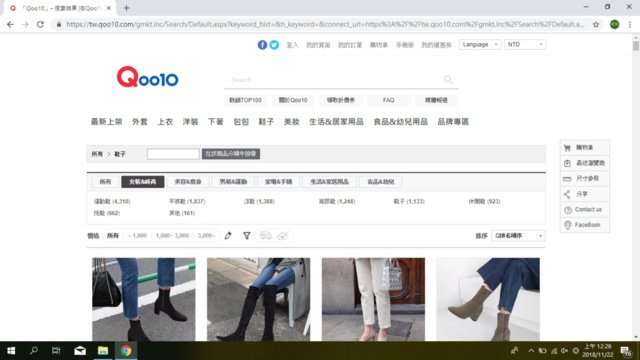Open 外套 in the main menu
Viewport: 640px width, 360px height.
140,122
